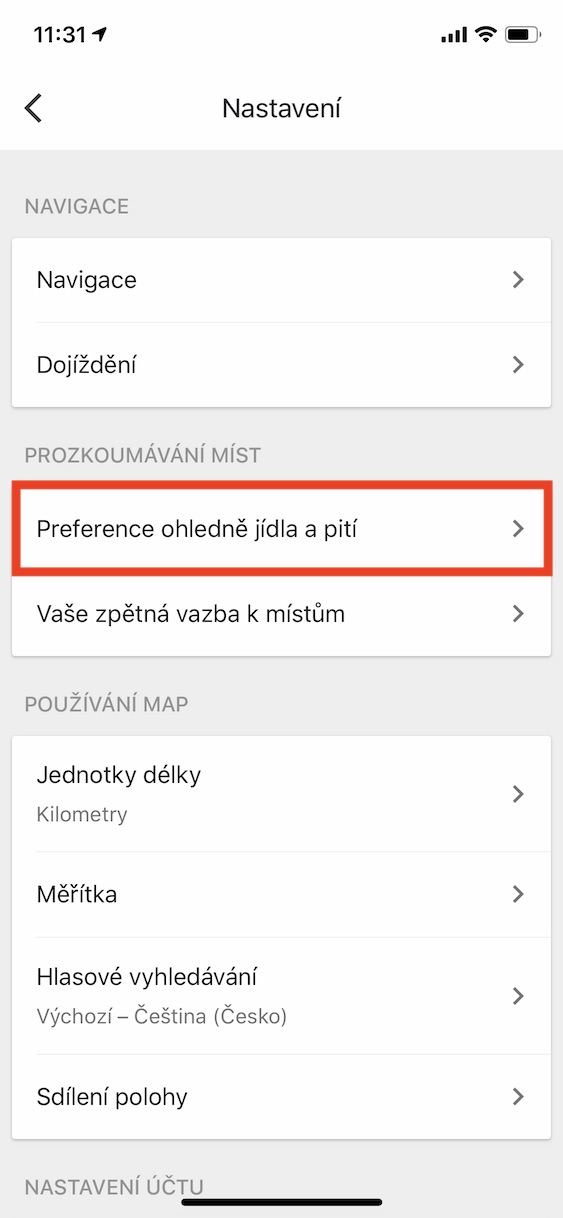The width and height of the screenshot is (563, 1218).
Task: Expand the chevron next to Sdílení polohy
Action: pos(518,1097)
